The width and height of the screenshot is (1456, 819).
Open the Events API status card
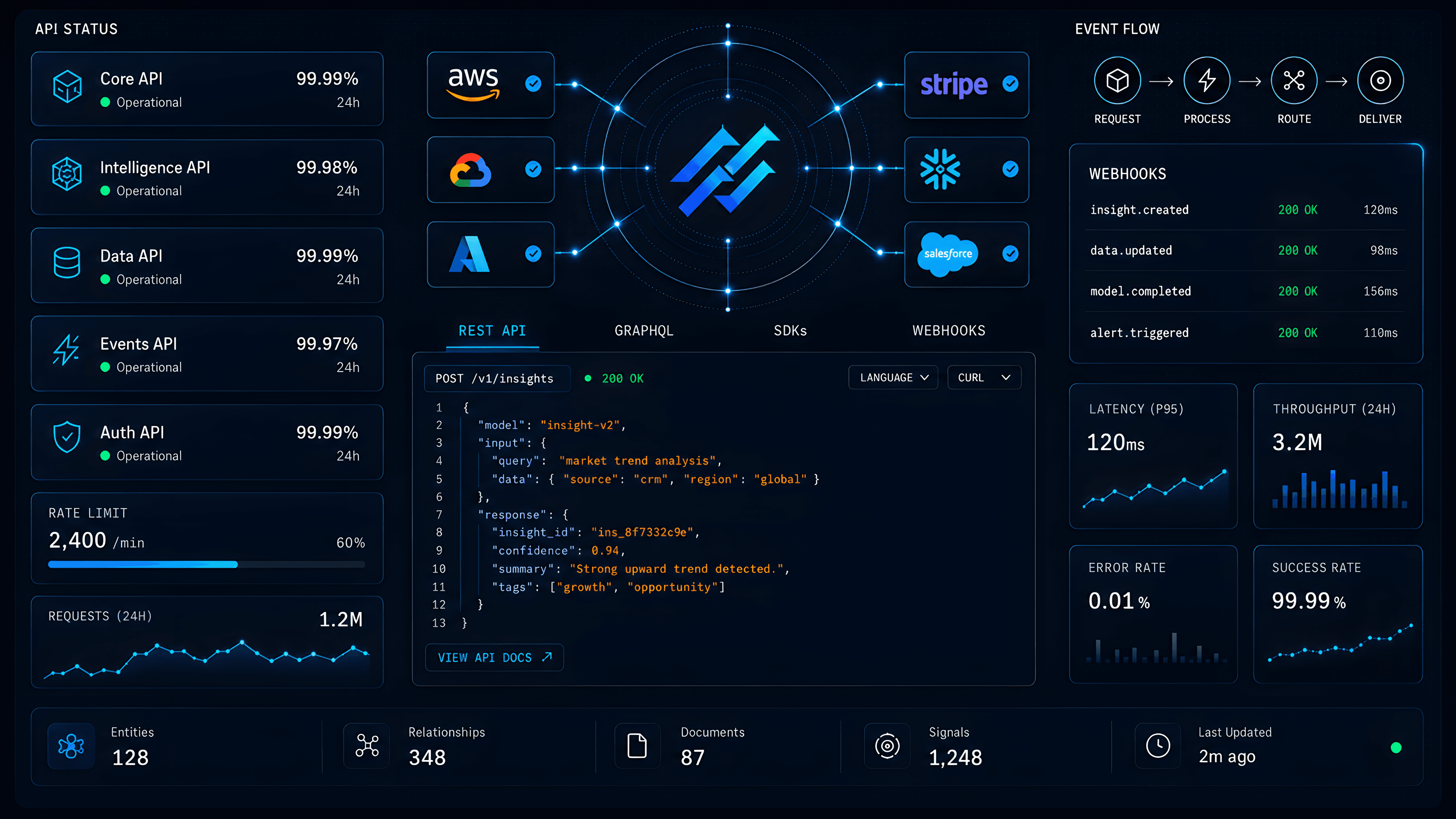click(207, 354)
